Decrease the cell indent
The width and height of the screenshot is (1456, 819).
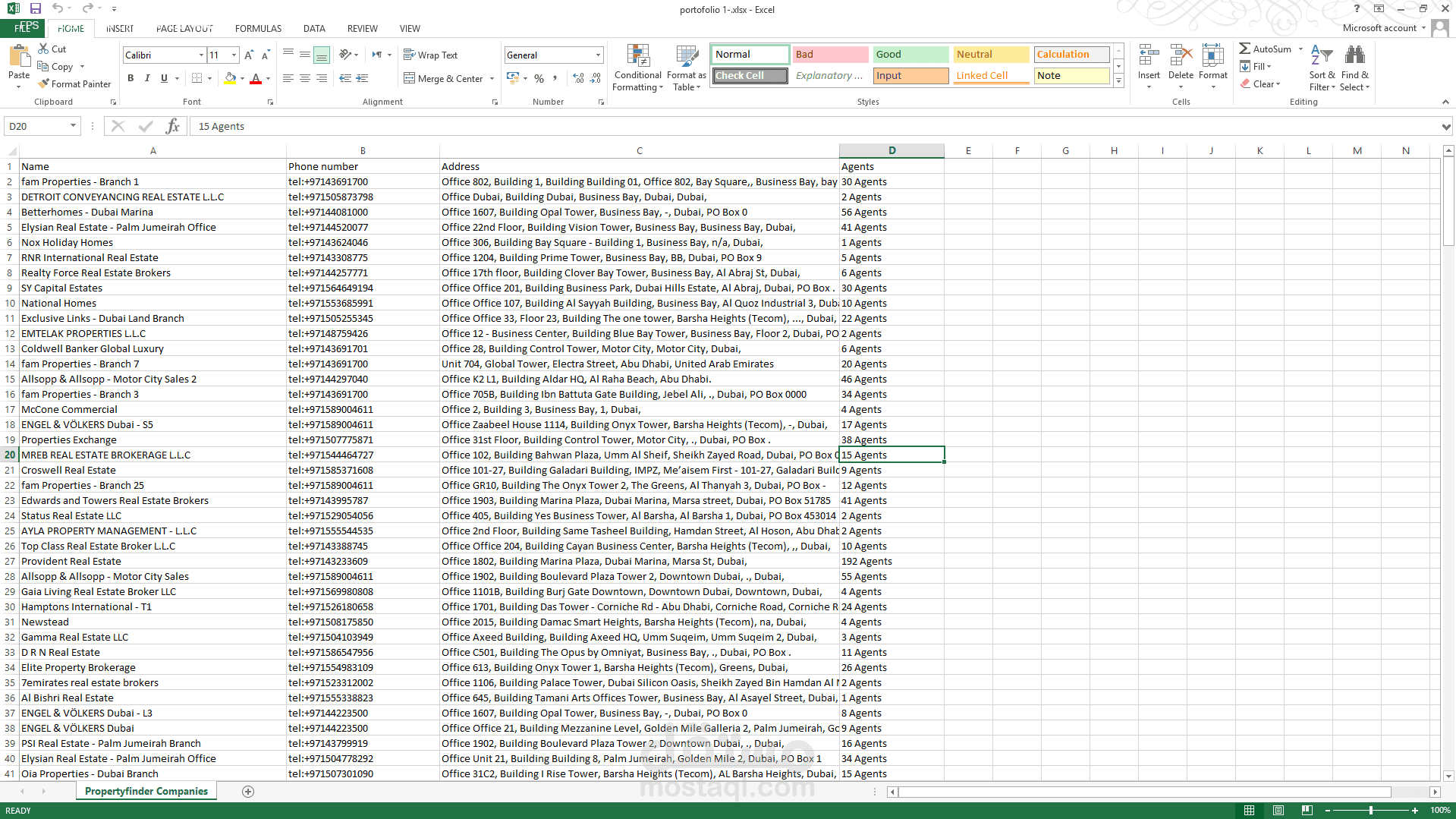[x=345, y=78]
